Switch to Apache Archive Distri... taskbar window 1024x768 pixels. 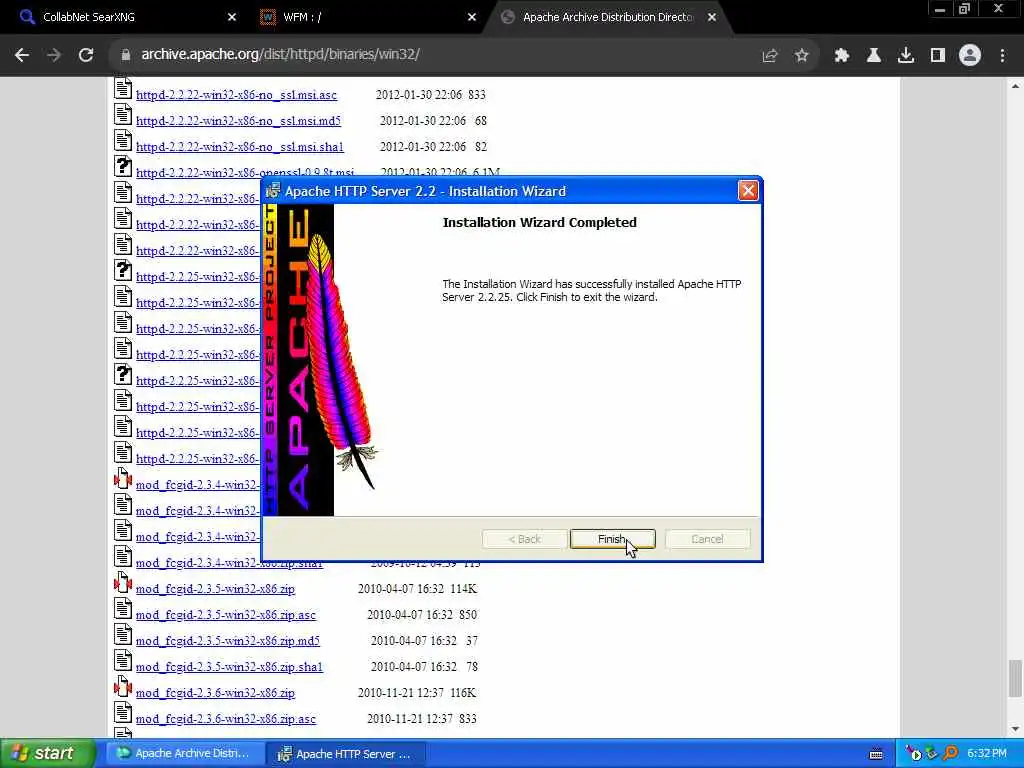[x=185, y=754]
